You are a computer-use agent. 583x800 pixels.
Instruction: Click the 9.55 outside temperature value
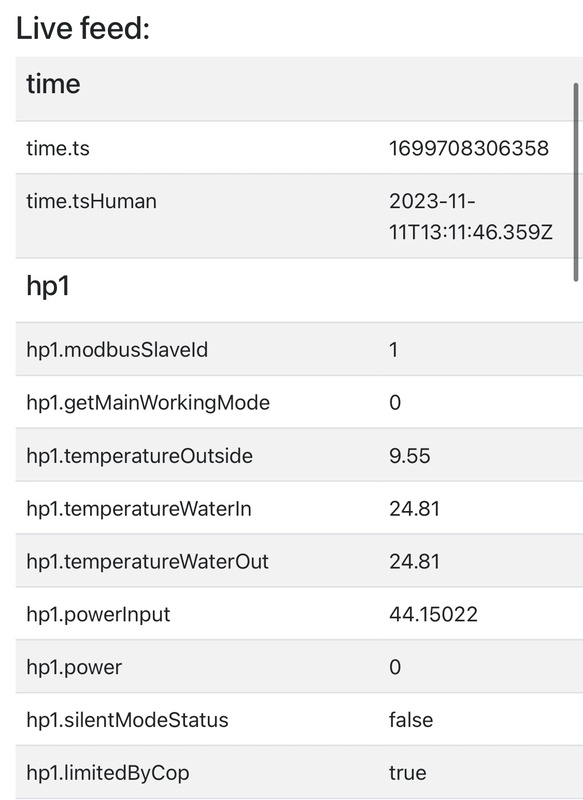pyautogui.click(x=410, y=456)
